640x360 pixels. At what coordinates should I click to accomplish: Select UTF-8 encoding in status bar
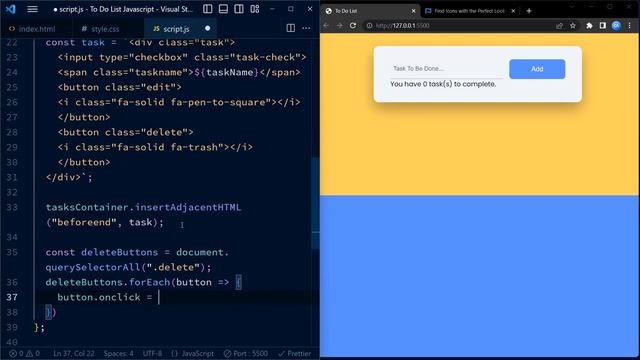(x=152, y=353)
